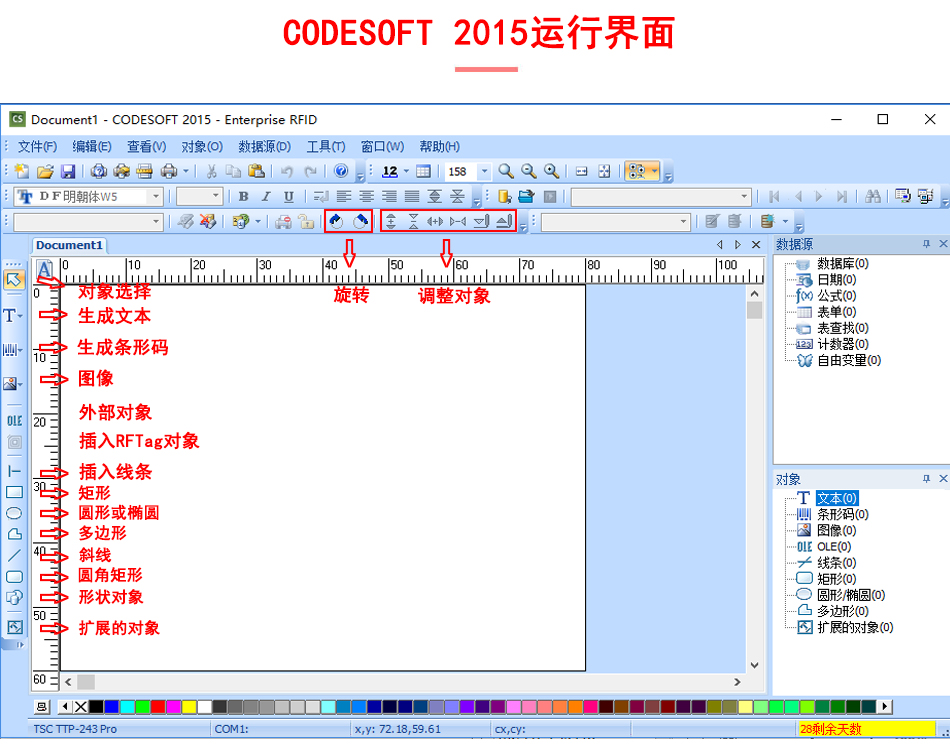Pick the cyan color swatch
The width and height of the screenshot is (950, 750).
(x=127, y=706)
